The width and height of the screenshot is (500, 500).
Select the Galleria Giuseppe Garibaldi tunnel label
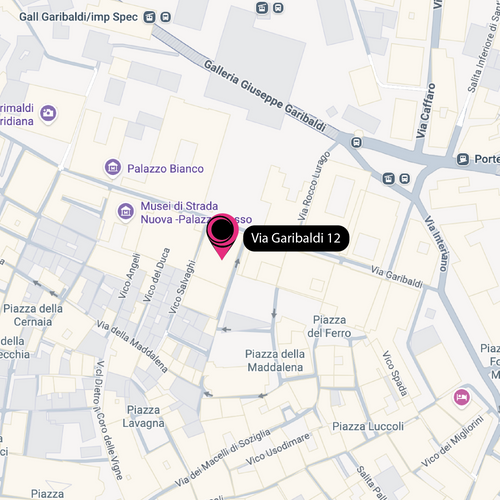click(265, 95)
